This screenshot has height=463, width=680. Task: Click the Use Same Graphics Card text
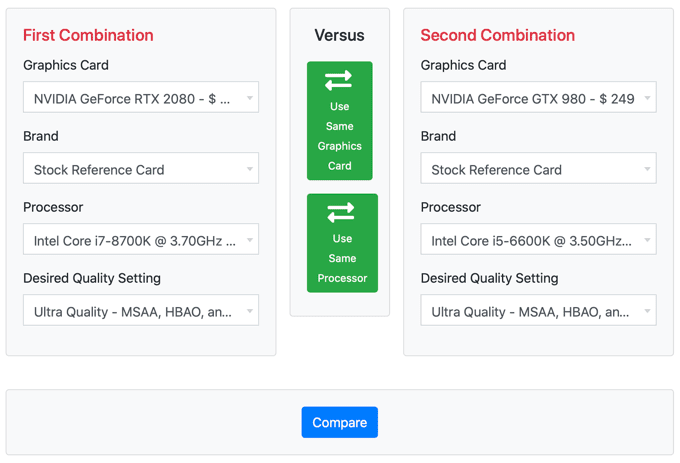click(x=340, y=136)
